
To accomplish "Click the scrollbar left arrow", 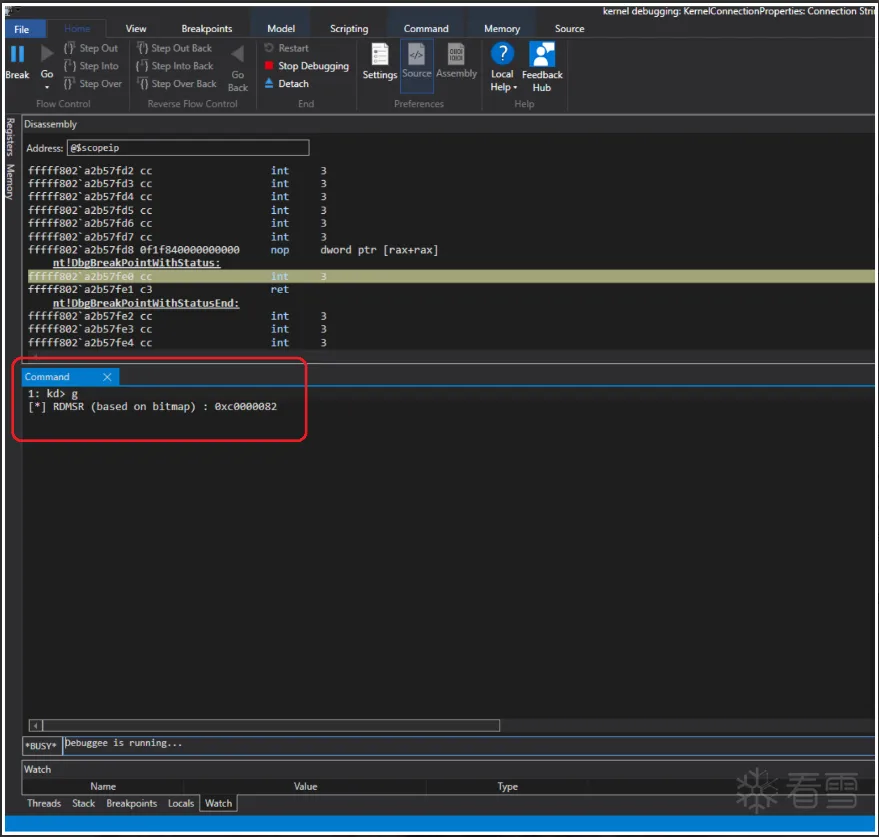I will click(x=35, y=726).
